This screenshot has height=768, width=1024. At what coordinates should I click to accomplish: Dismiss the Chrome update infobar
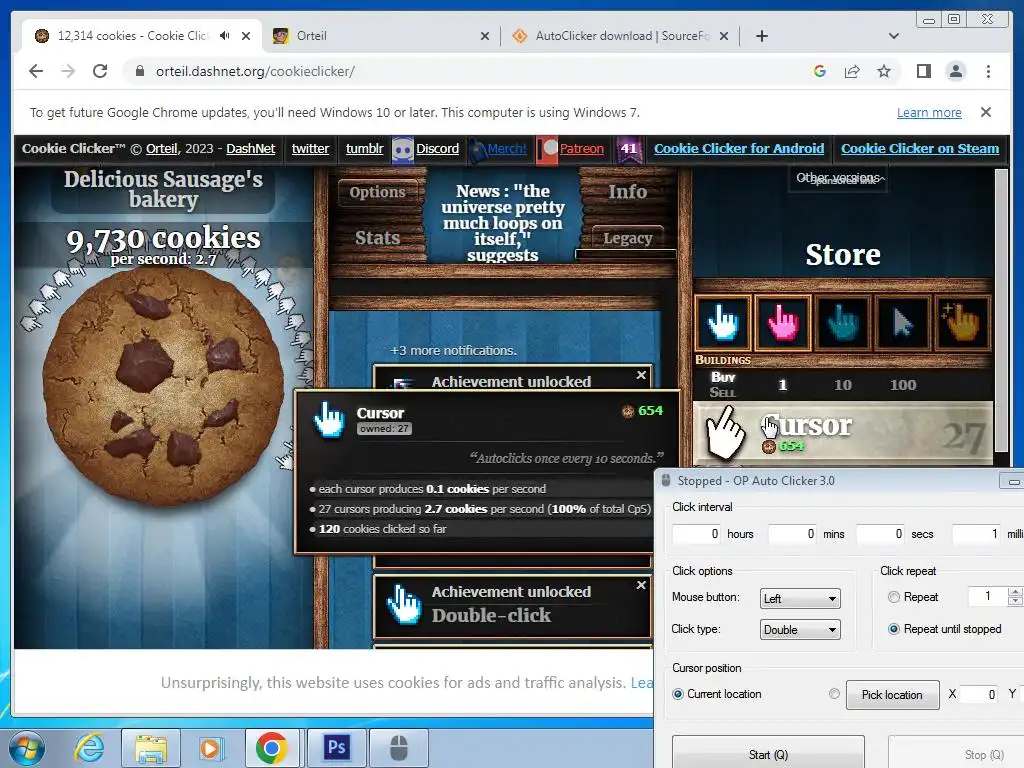pyautogui.click(x=985, y=112)
